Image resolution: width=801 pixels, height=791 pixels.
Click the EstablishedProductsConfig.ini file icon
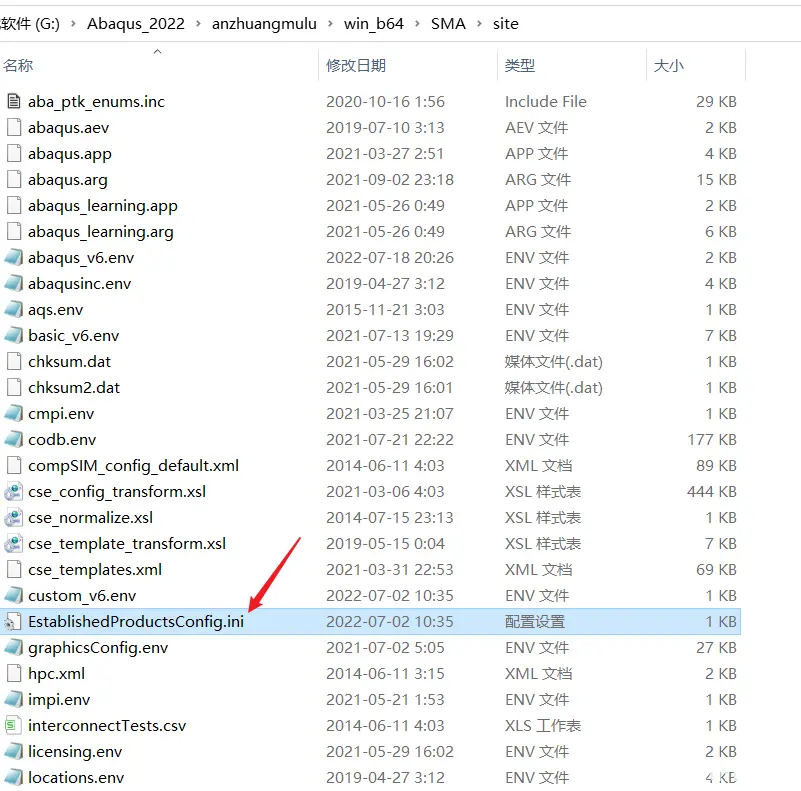pyautogui.click(x=14, y=621)
